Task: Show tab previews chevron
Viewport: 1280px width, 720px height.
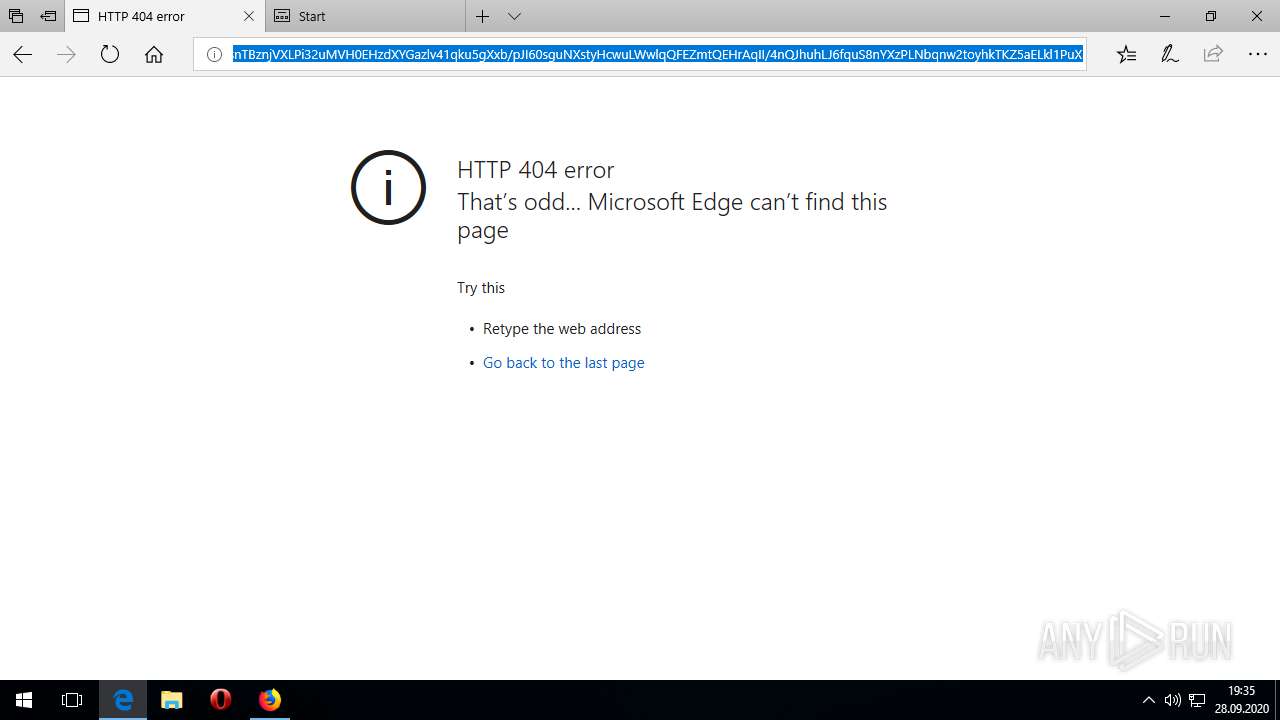Action: point(514,16)
